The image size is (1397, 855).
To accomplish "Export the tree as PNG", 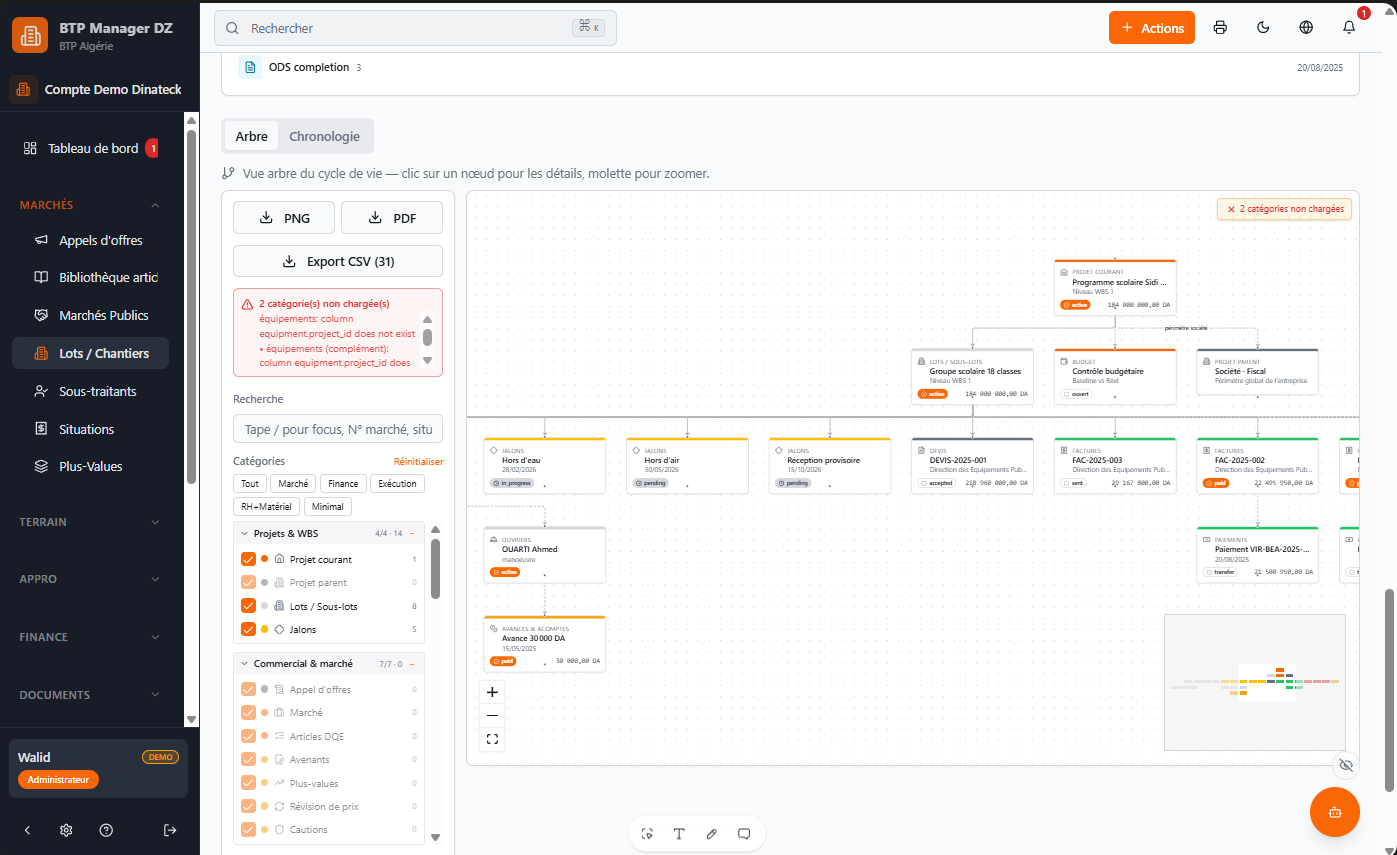I will (x=284, y=218).
